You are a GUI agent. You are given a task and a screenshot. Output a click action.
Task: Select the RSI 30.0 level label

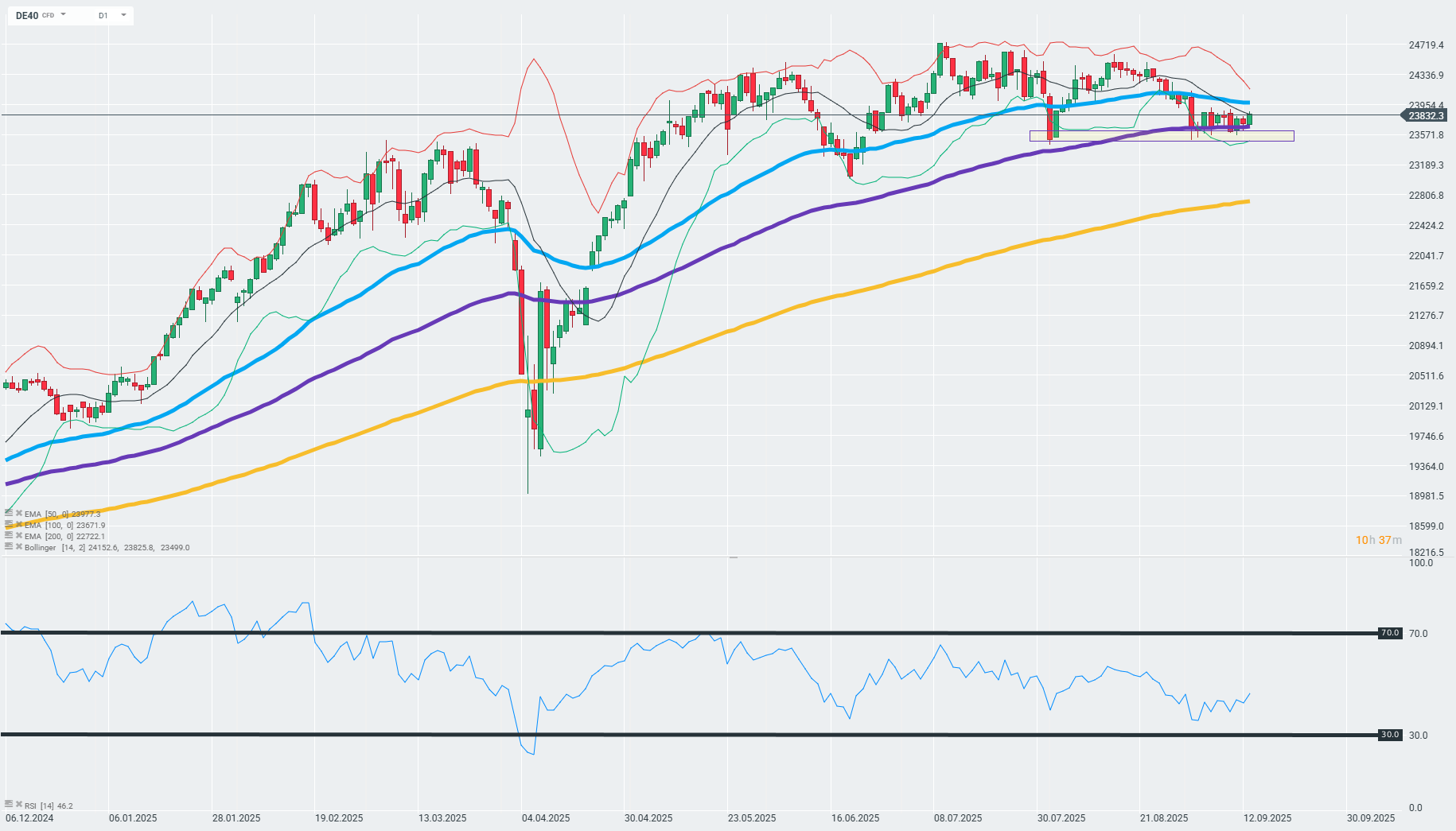(1390, 735)
